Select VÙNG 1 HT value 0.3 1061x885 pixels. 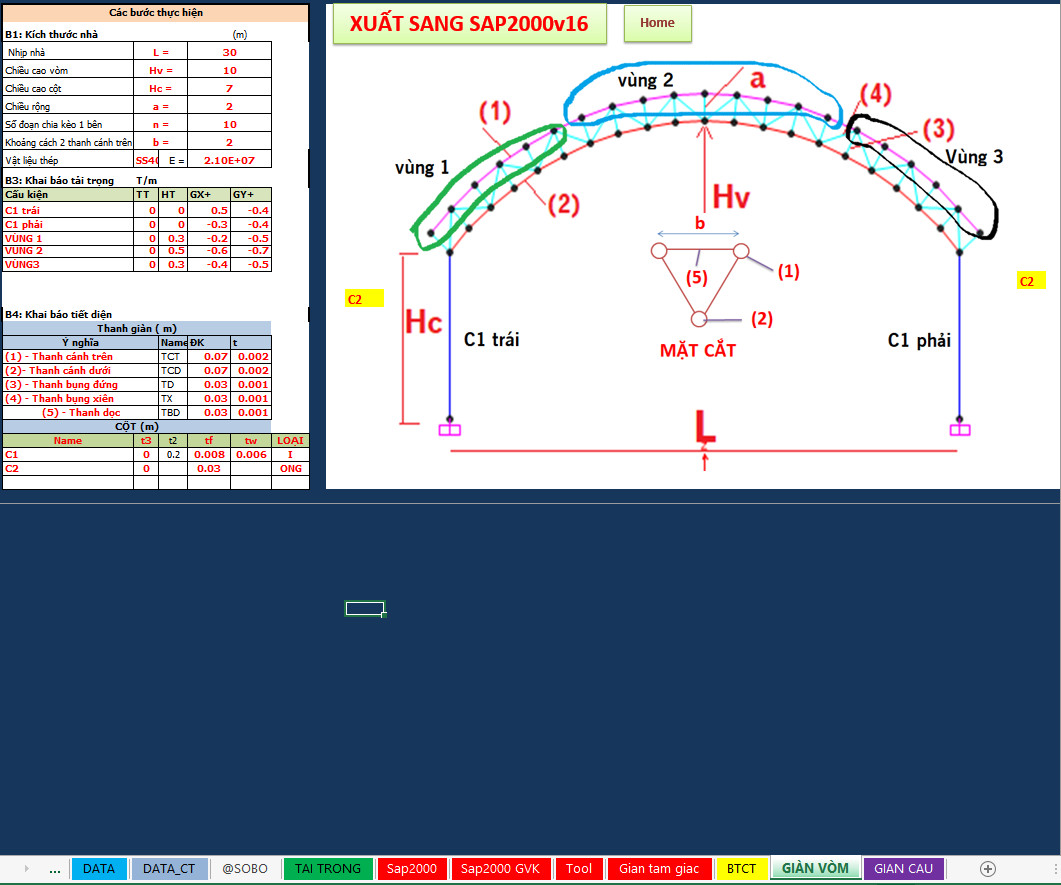pos(173,238)
